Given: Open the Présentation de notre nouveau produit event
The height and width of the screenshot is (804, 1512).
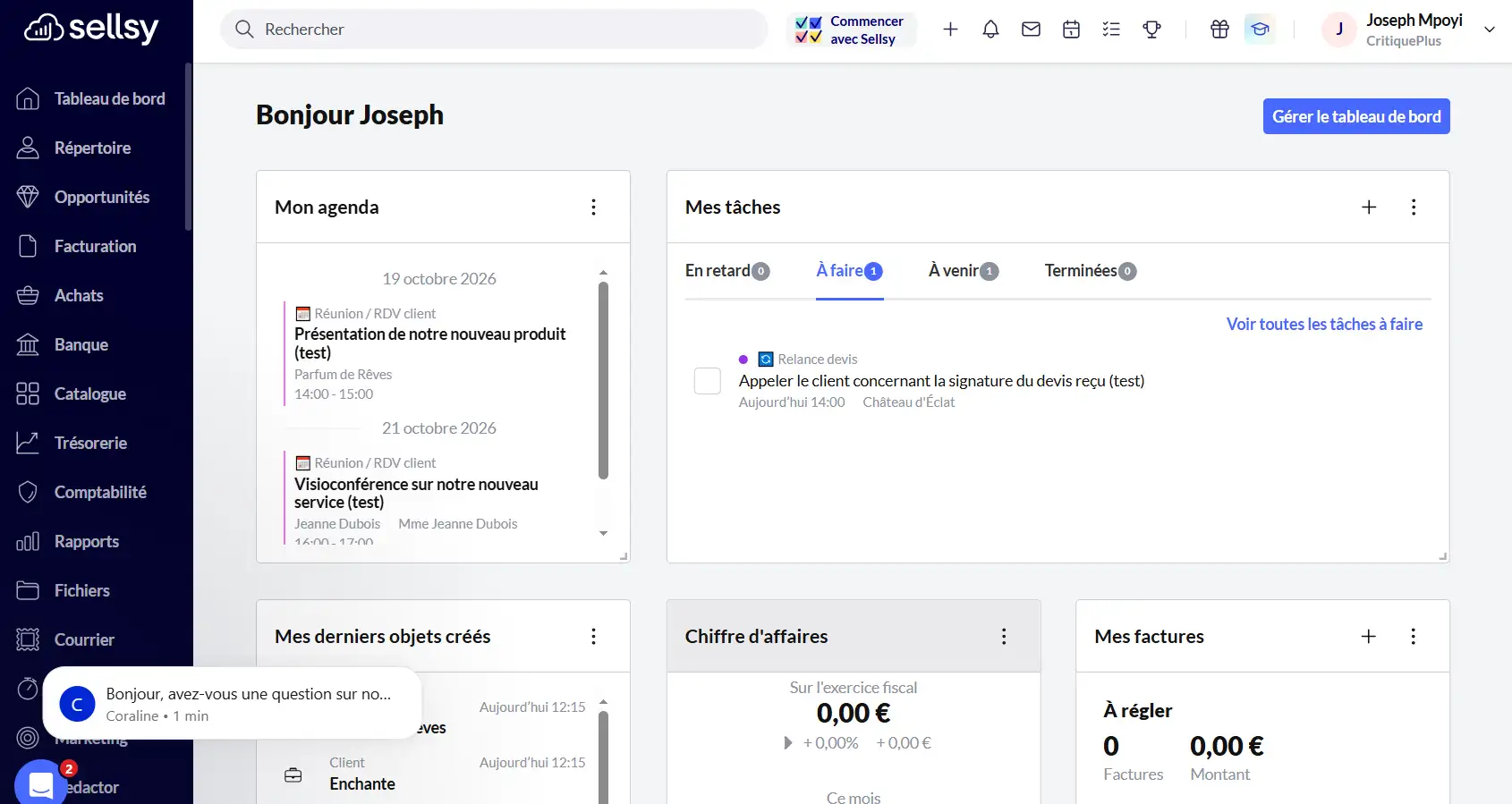Looking at the screenshot, I should click(430, 343).
